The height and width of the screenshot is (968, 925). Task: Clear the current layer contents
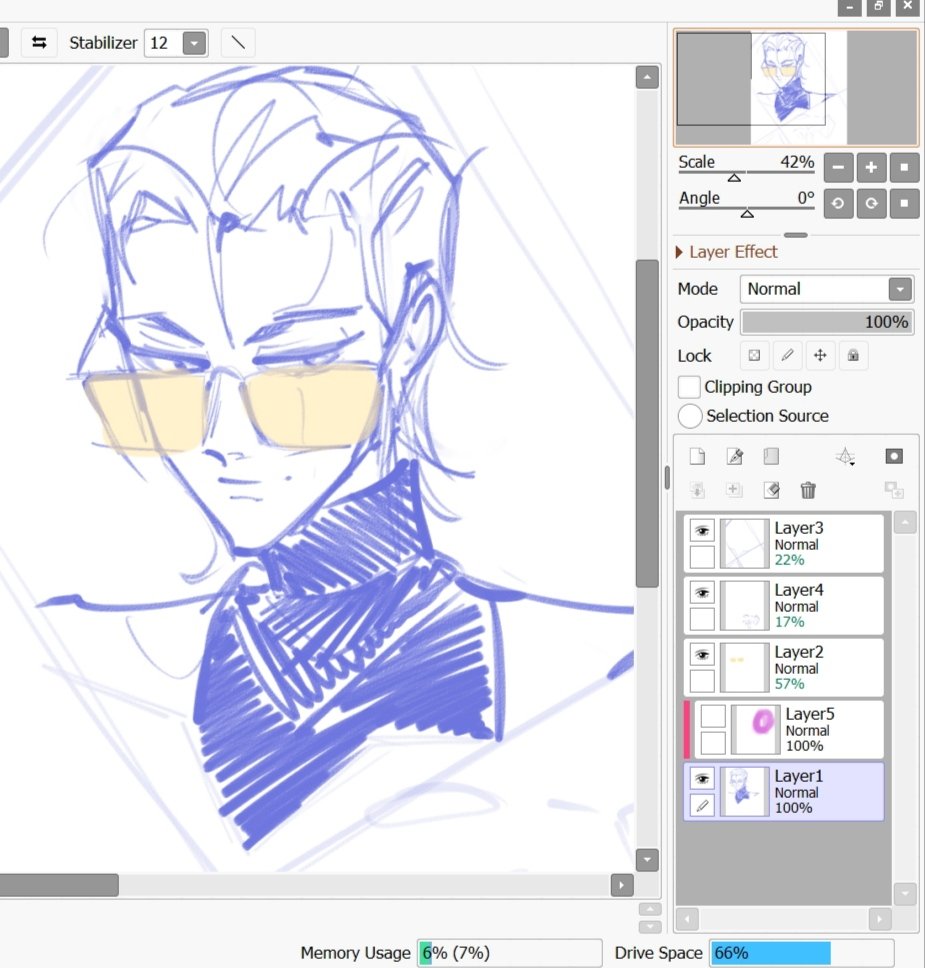771,490
